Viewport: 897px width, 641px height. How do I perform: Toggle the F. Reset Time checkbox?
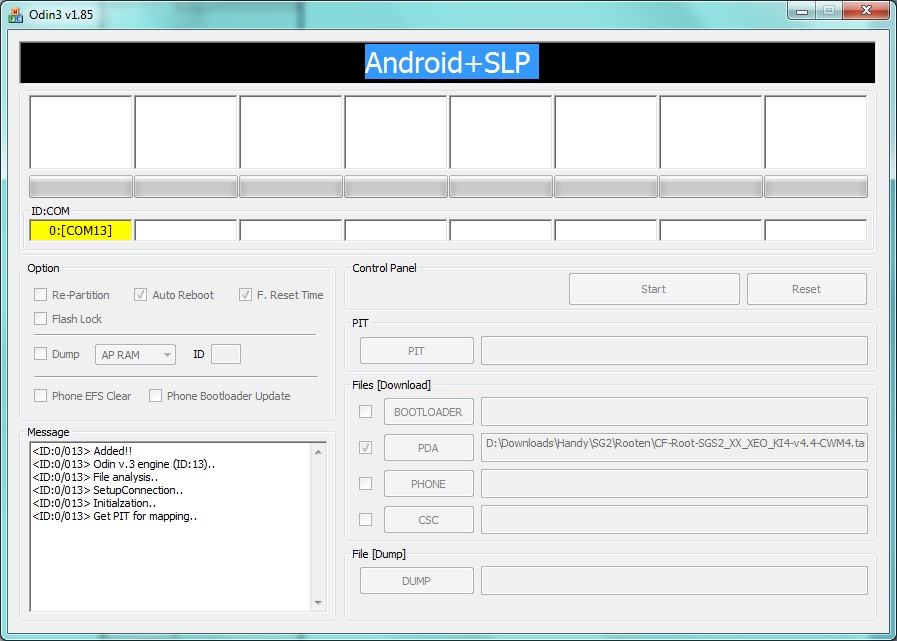245,295
